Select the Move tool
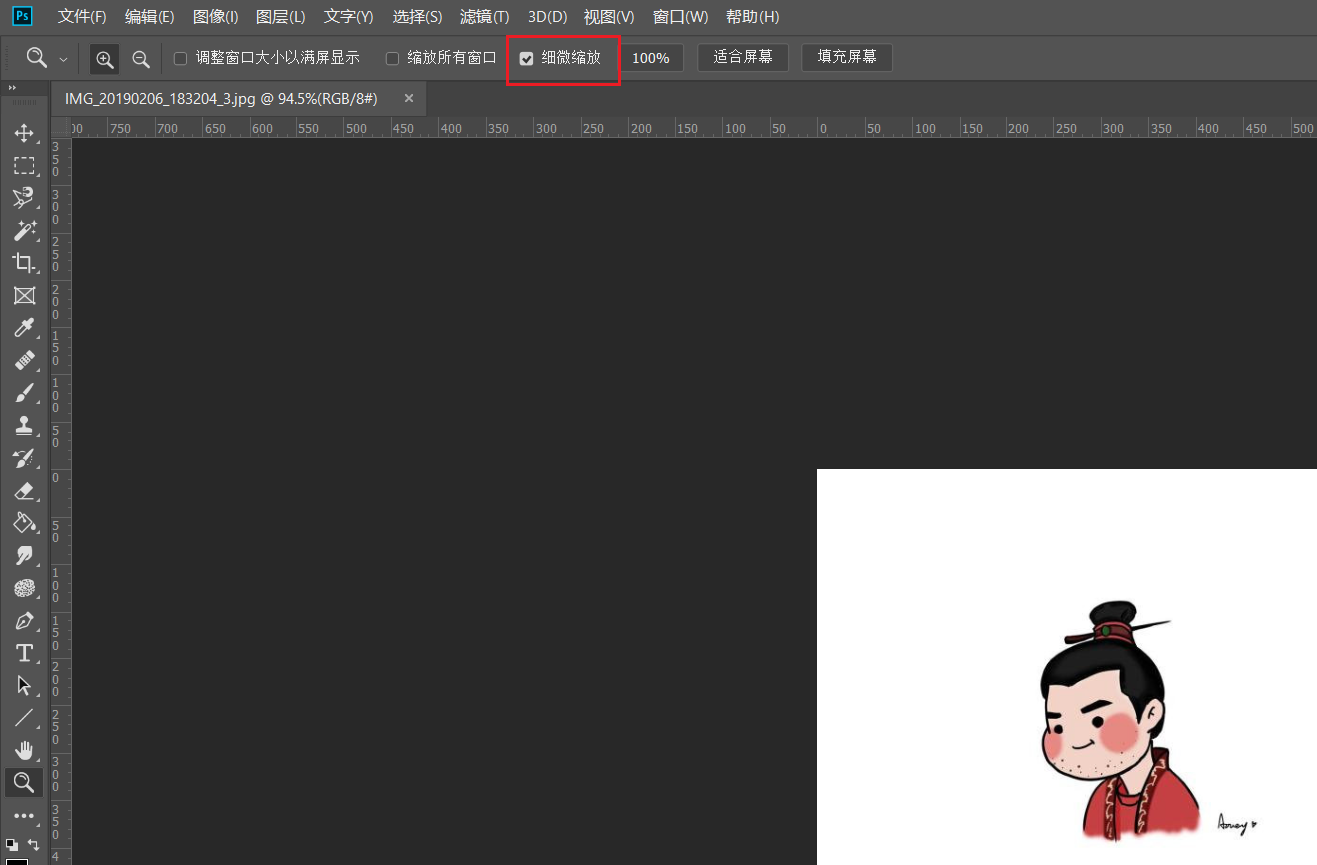The image size is (1317, 865). (x=24, y=133)
